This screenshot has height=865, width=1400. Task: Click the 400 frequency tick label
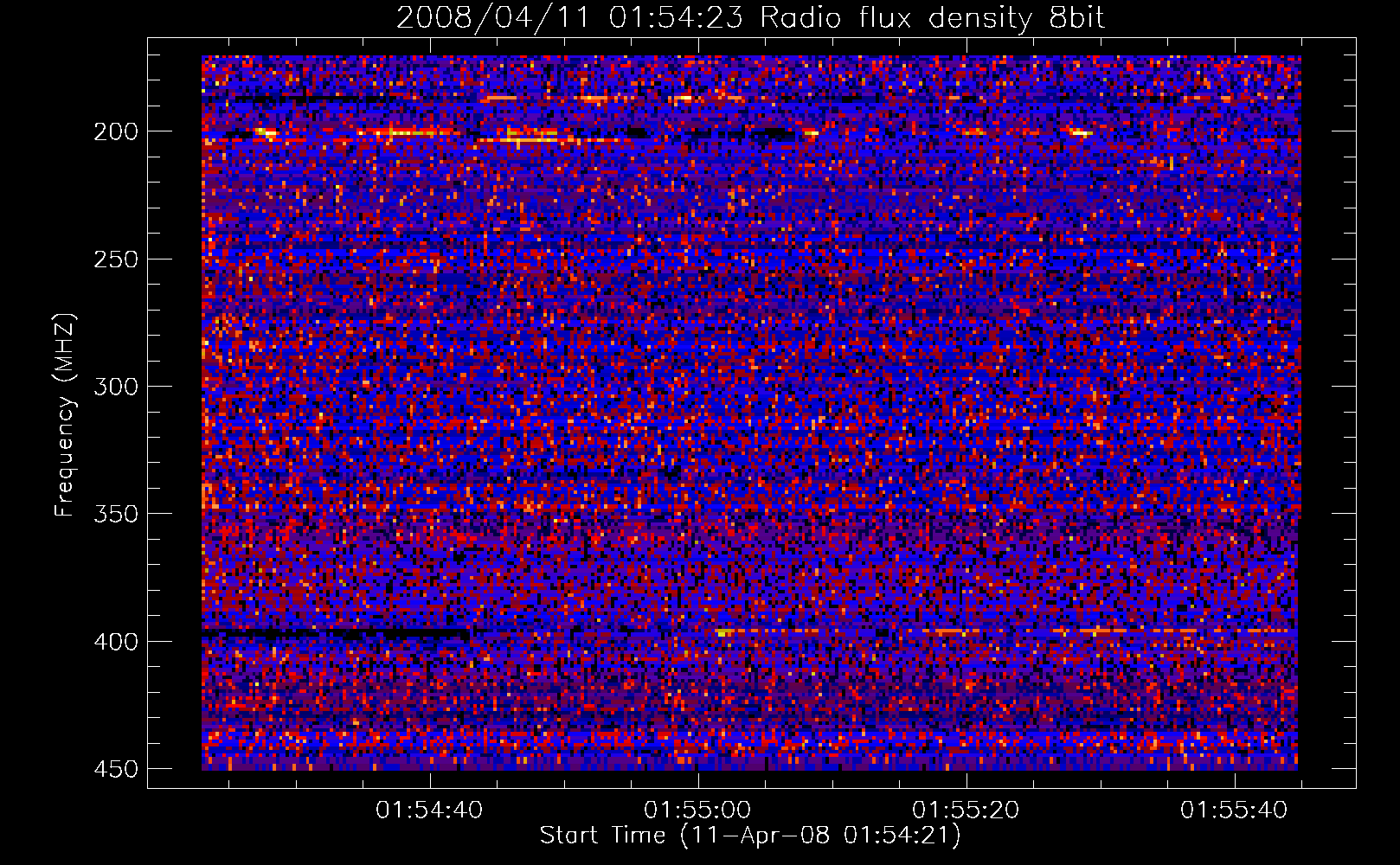click(116, 641)
